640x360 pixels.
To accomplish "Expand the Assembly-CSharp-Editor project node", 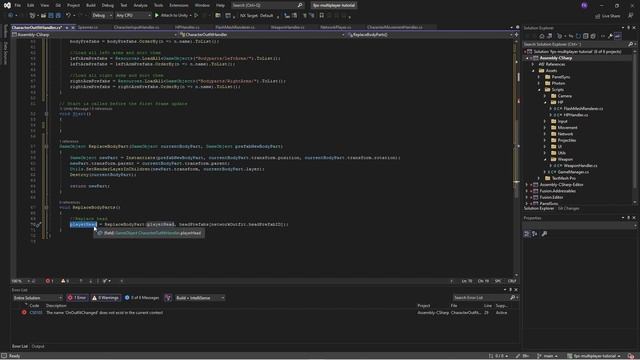I will (x=527, y=184).
